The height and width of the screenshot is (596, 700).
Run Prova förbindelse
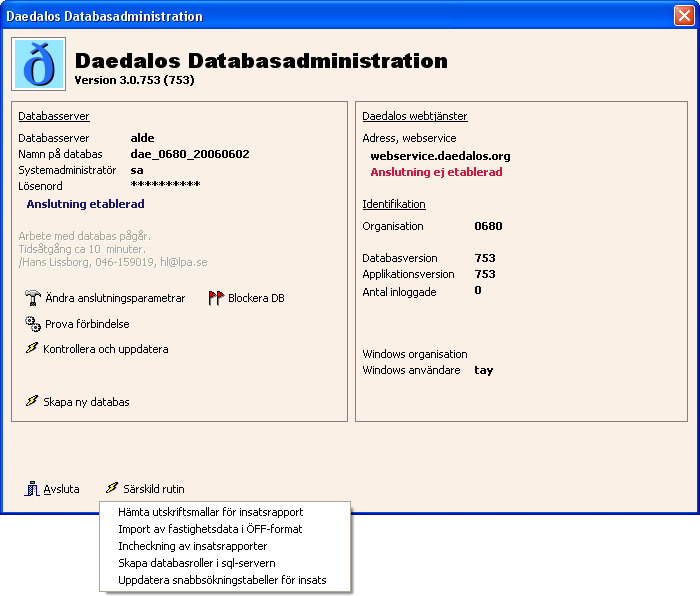88,324
